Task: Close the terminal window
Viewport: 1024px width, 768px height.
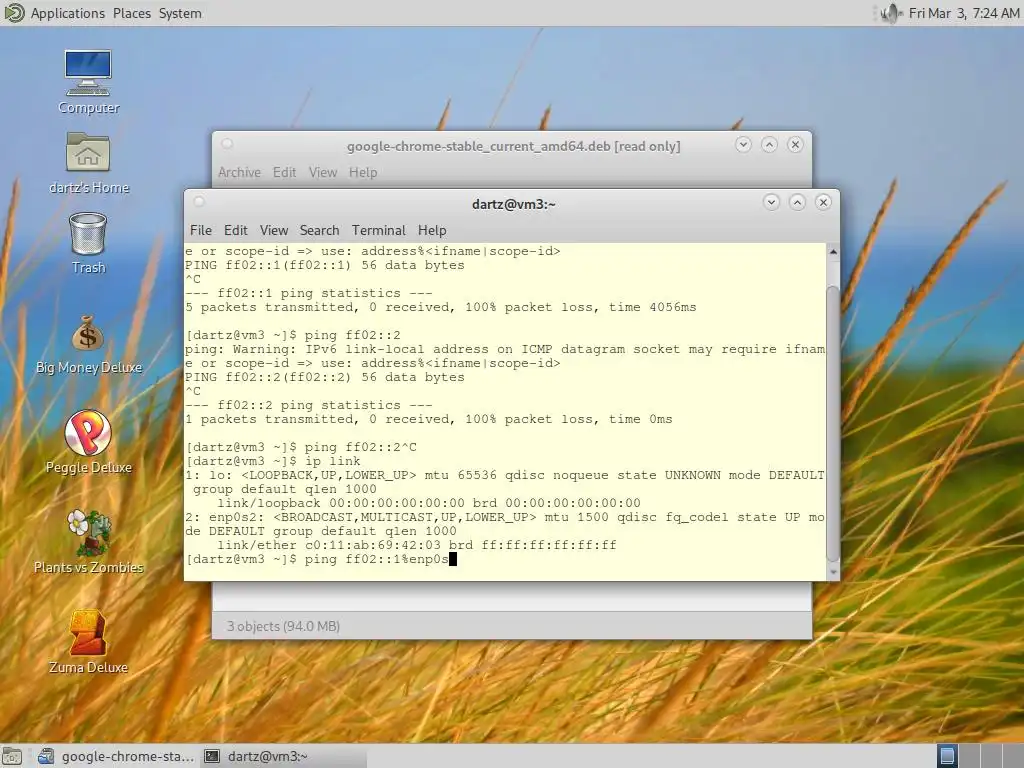Action: (824, 202)
